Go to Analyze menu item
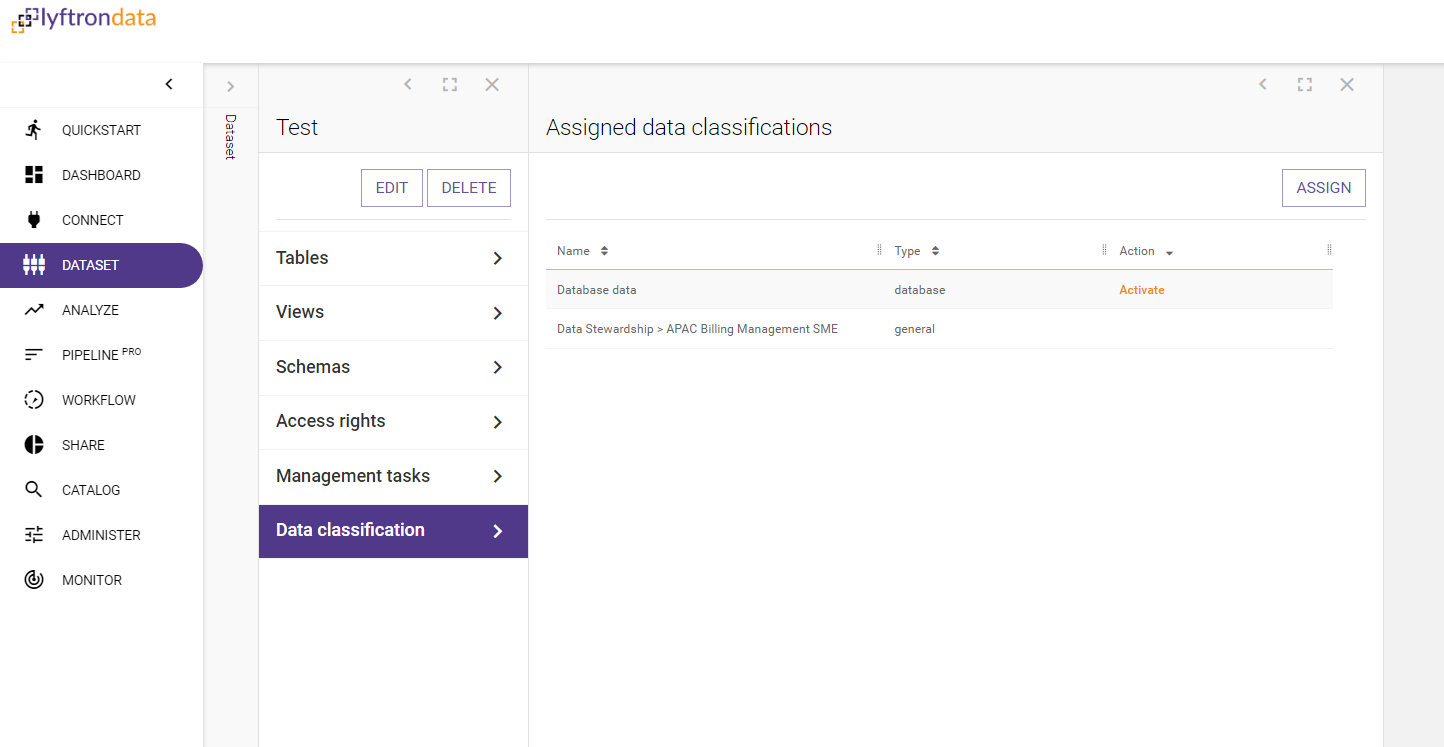This screenshot has height=747, width=1444. coord(101,310)
